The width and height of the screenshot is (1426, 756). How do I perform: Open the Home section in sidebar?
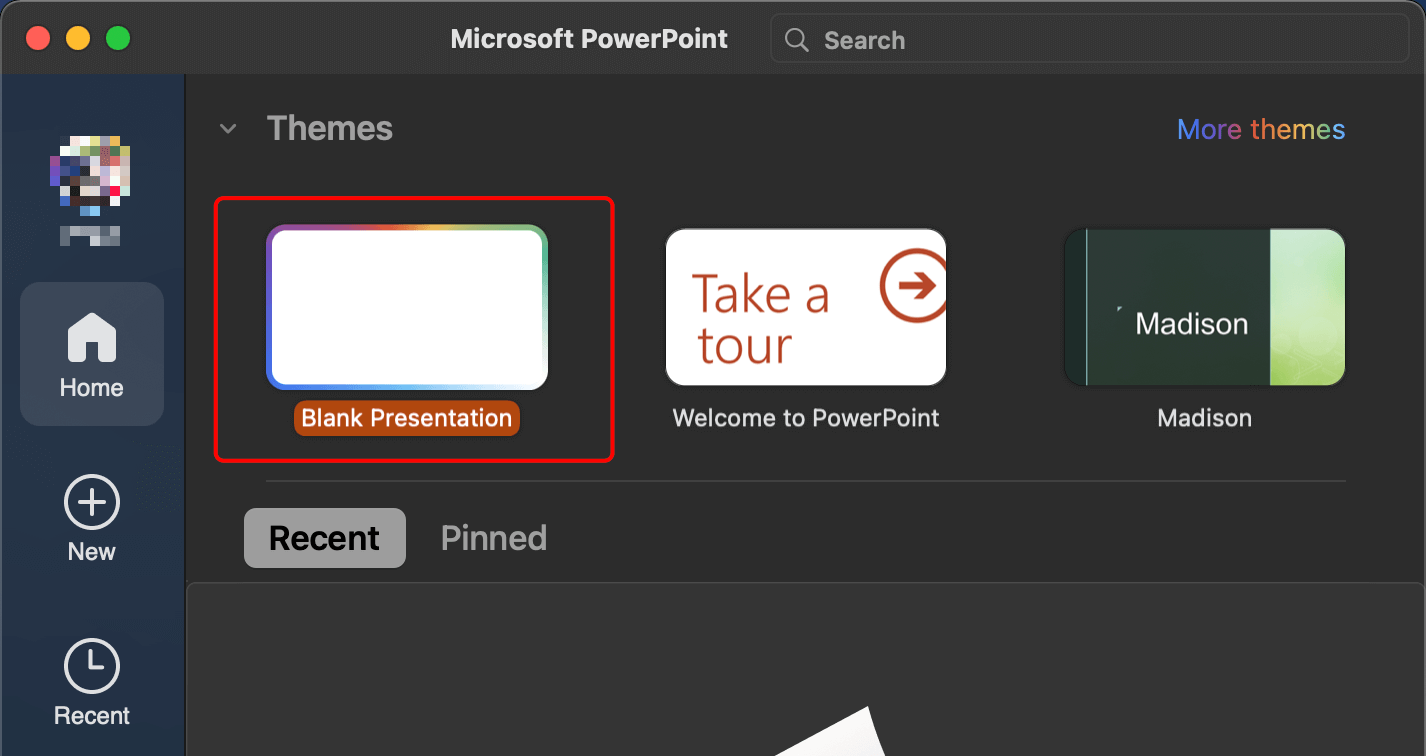tap(92, 355)
